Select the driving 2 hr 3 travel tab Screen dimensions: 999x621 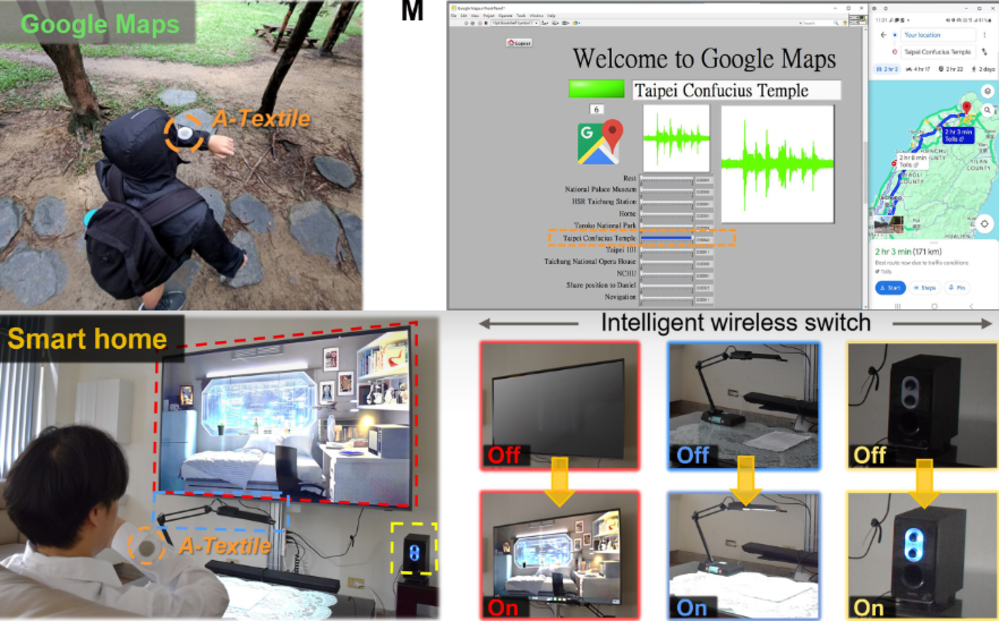click(x=886, y=69)
